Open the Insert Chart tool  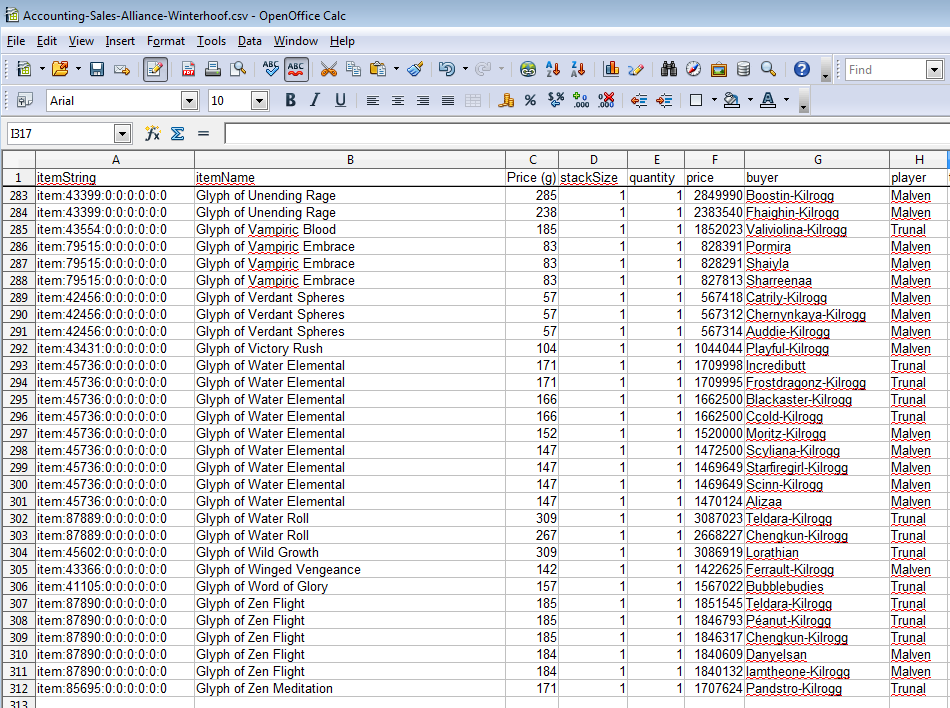(x=611, y=70)
